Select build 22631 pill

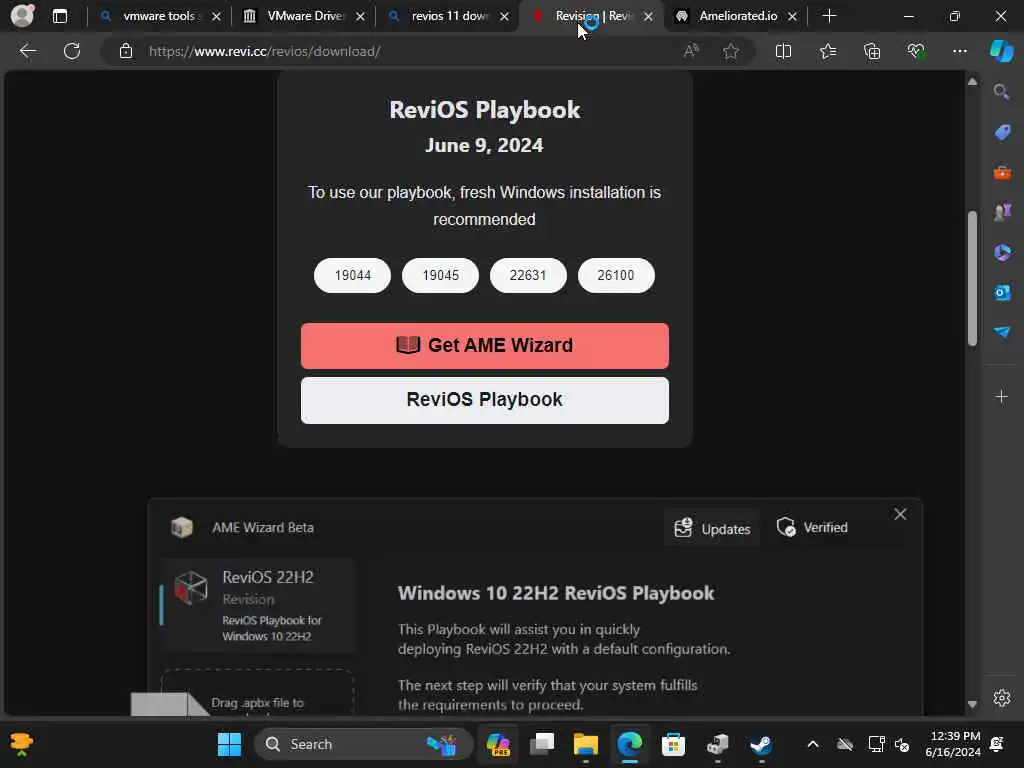tap(528, 276)
